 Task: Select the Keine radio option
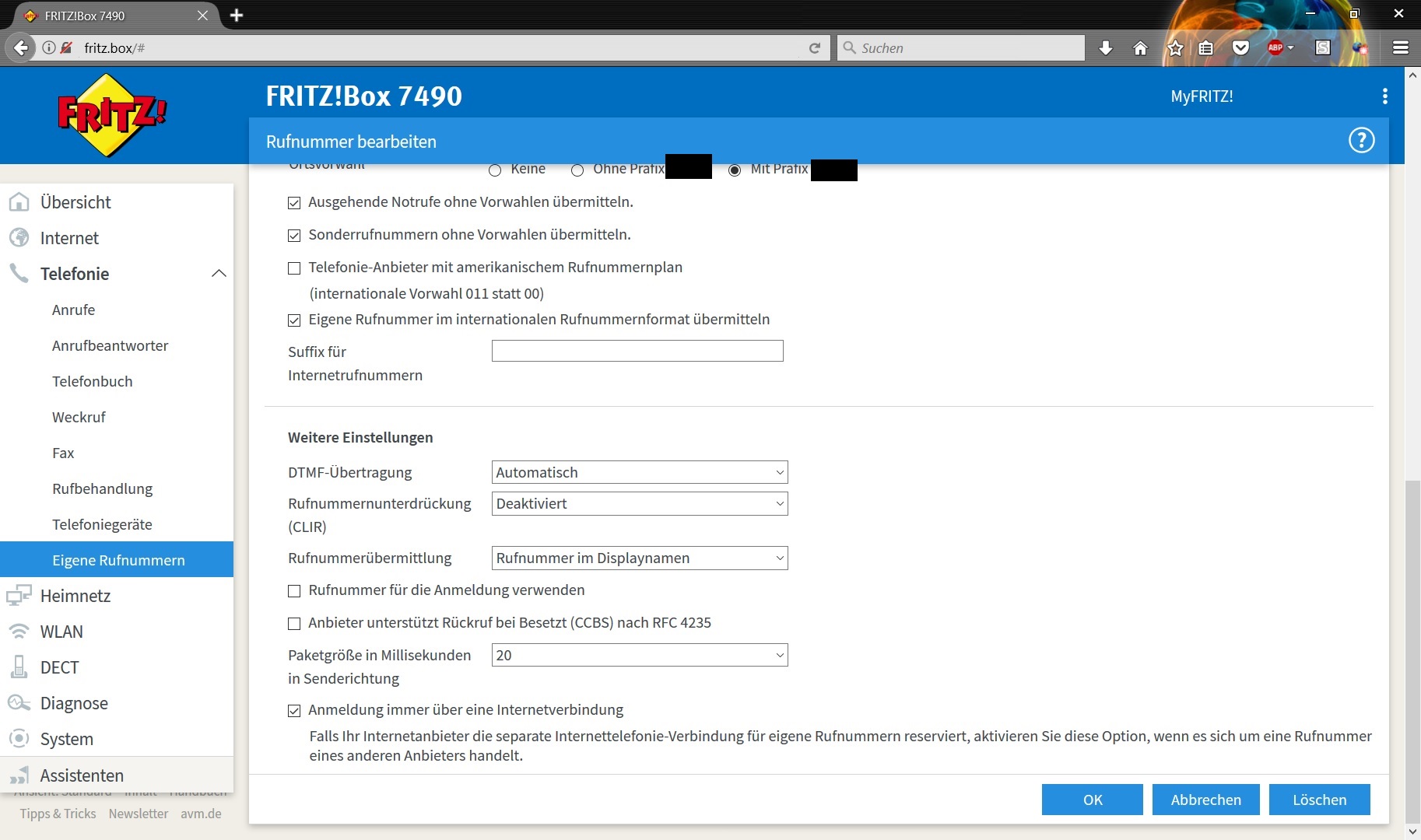495,170
